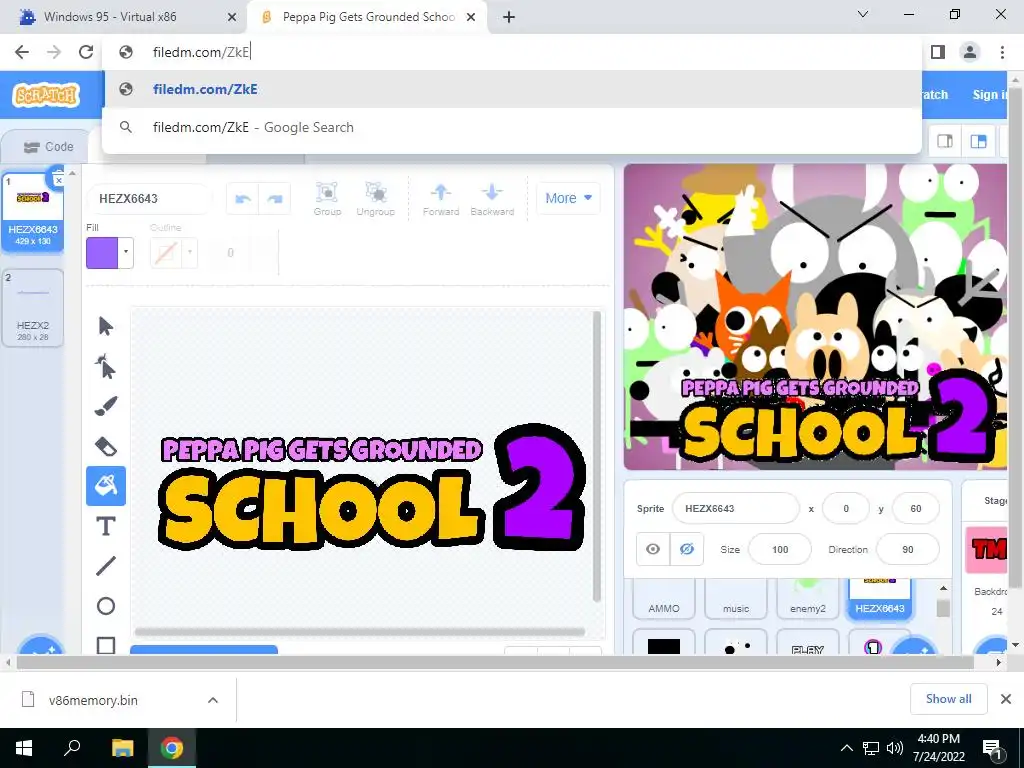Expand options for v86memory.bin download
The height and width of the screenshot is (768, 1024).
(213, 700)
